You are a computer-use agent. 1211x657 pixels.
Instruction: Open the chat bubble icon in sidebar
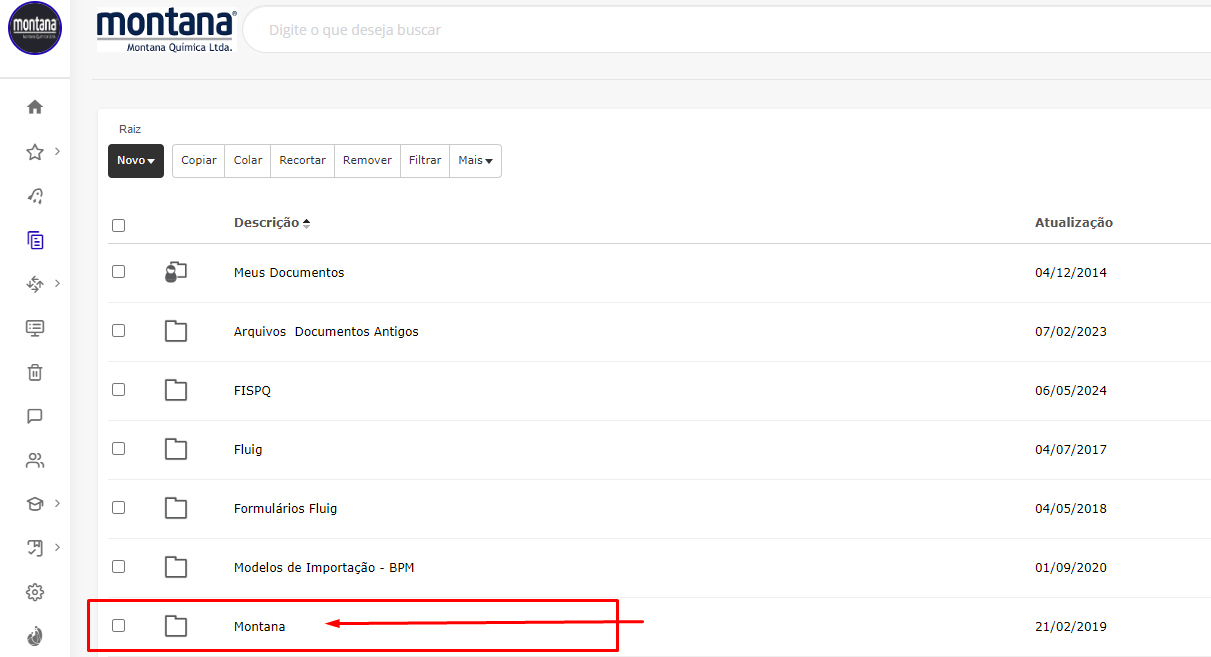(x=35, y=416)
